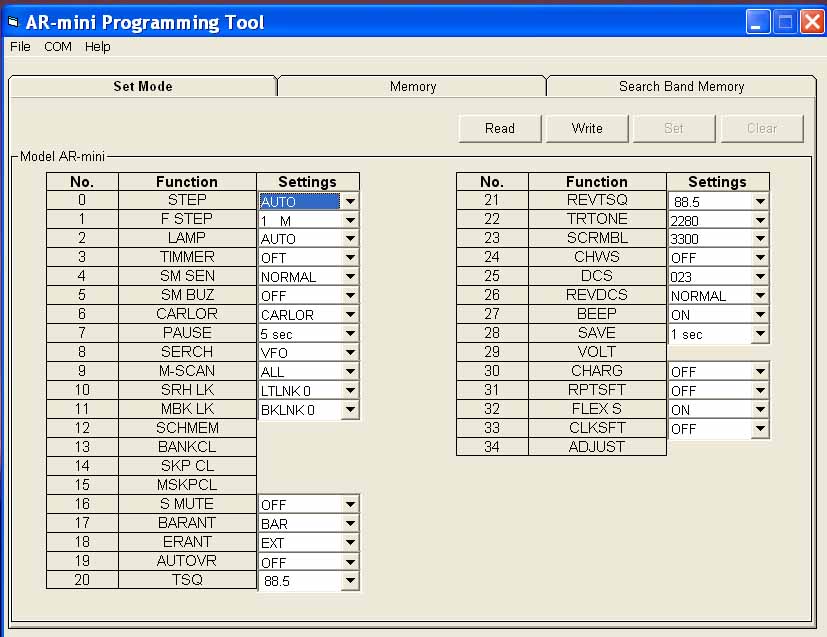Open the TIMMER settings dropdown

coord(350,258)
